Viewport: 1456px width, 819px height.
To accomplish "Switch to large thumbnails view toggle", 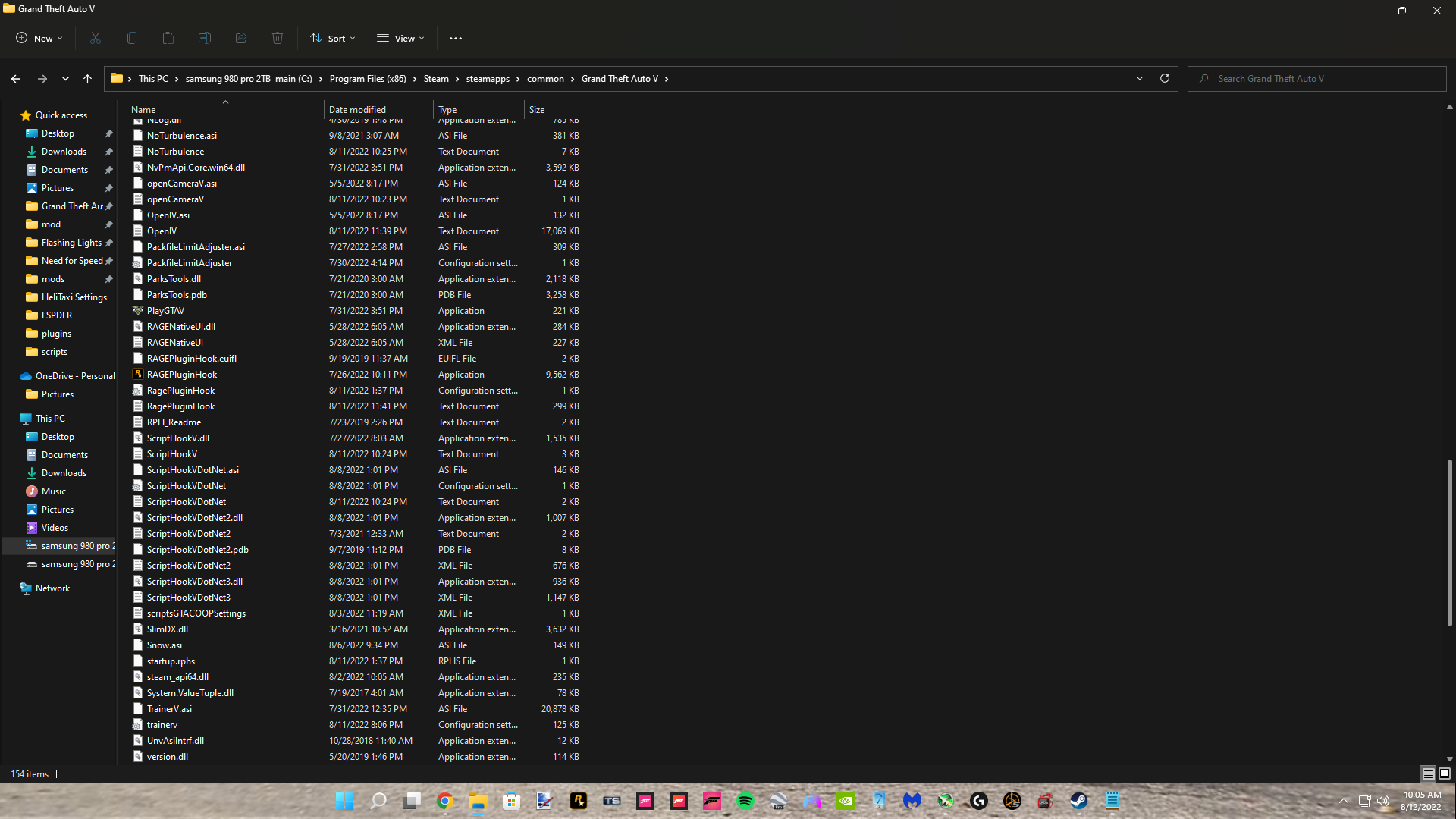I will tap(1445, 773).
